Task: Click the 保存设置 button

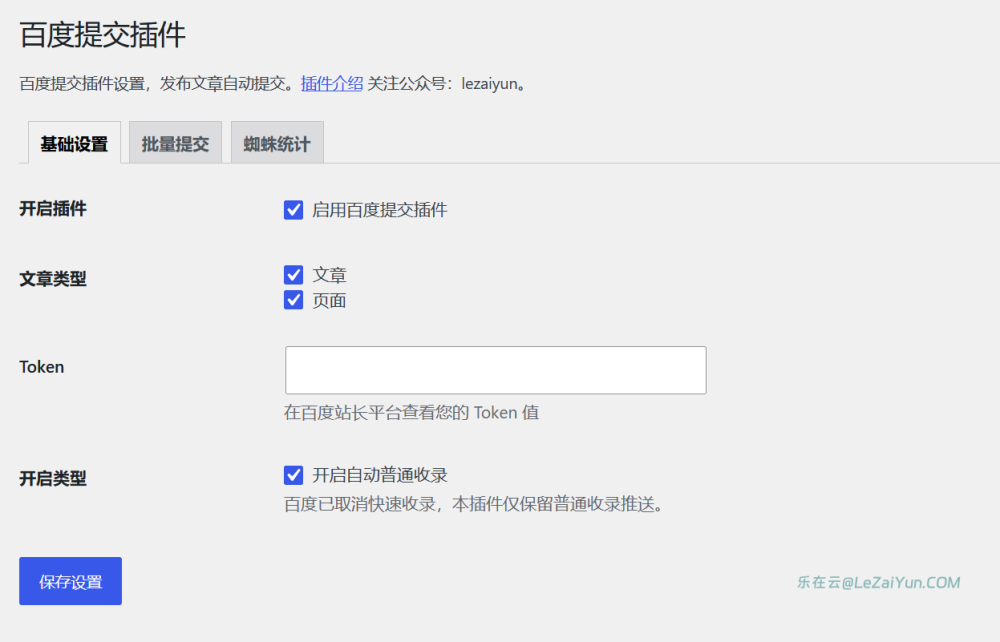Action: pyautogui.click(x=70, y=581)
